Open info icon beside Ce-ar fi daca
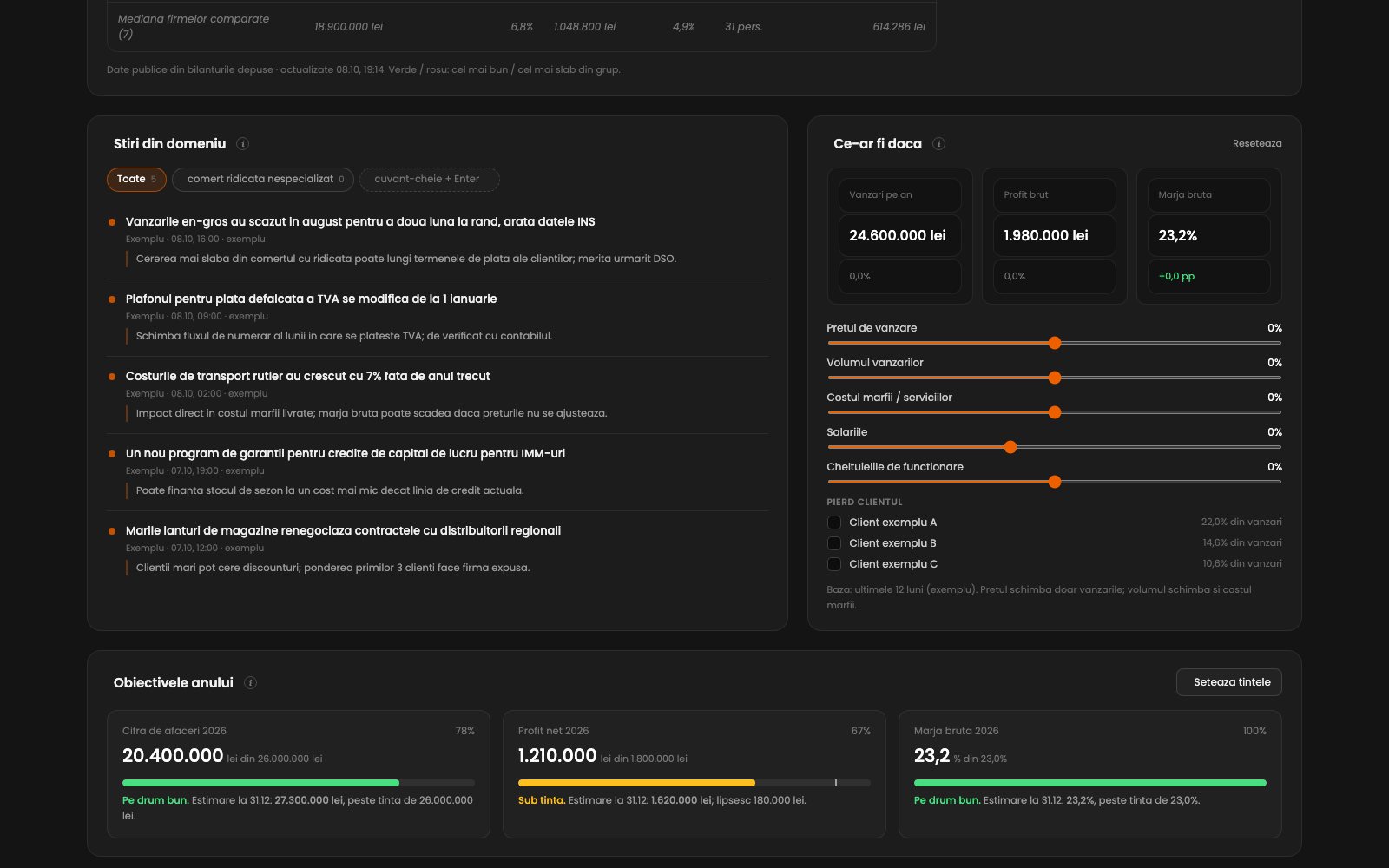The image size is (1389, 868). point(938,144)
